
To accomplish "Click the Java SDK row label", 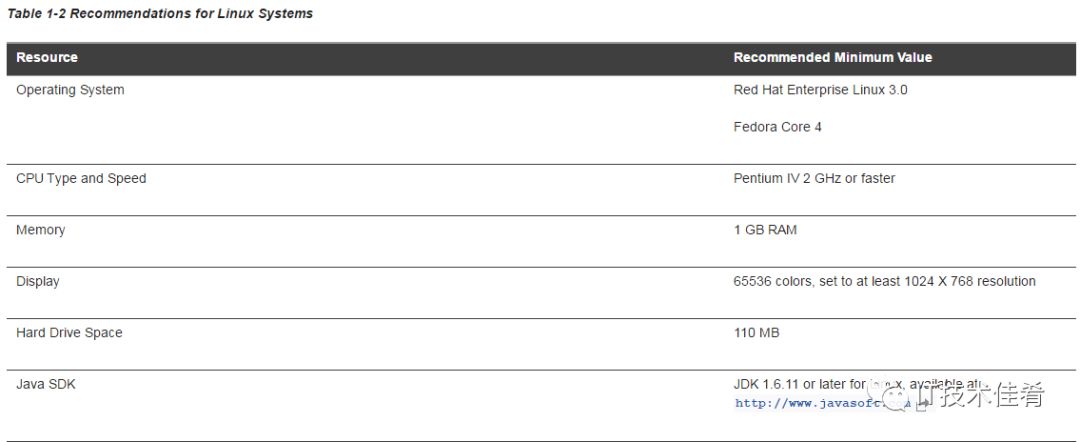I will (45, 385).
